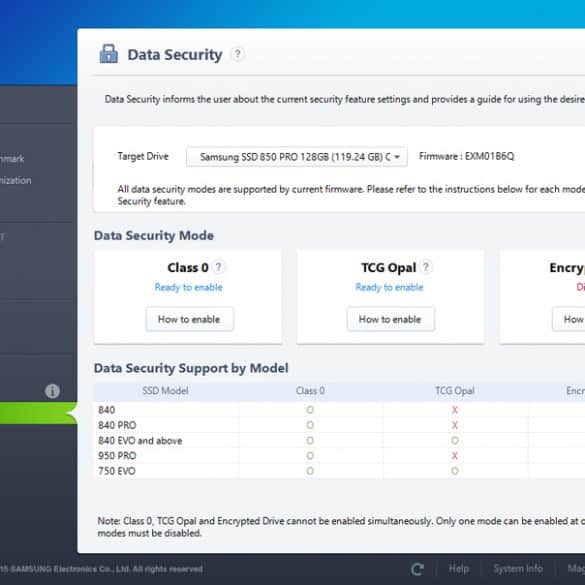
Task: Click the Data Security lock icon
Action: click(109, 54)
